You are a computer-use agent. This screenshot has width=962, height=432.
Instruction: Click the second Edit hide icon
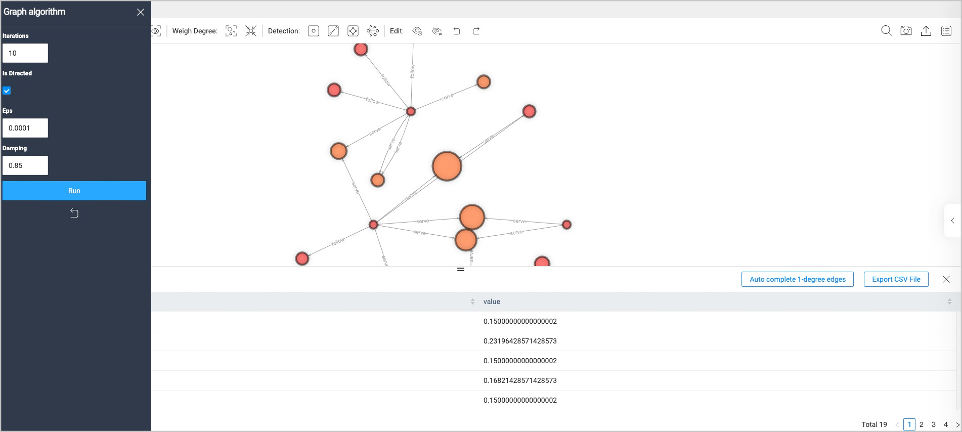[437, 31]
